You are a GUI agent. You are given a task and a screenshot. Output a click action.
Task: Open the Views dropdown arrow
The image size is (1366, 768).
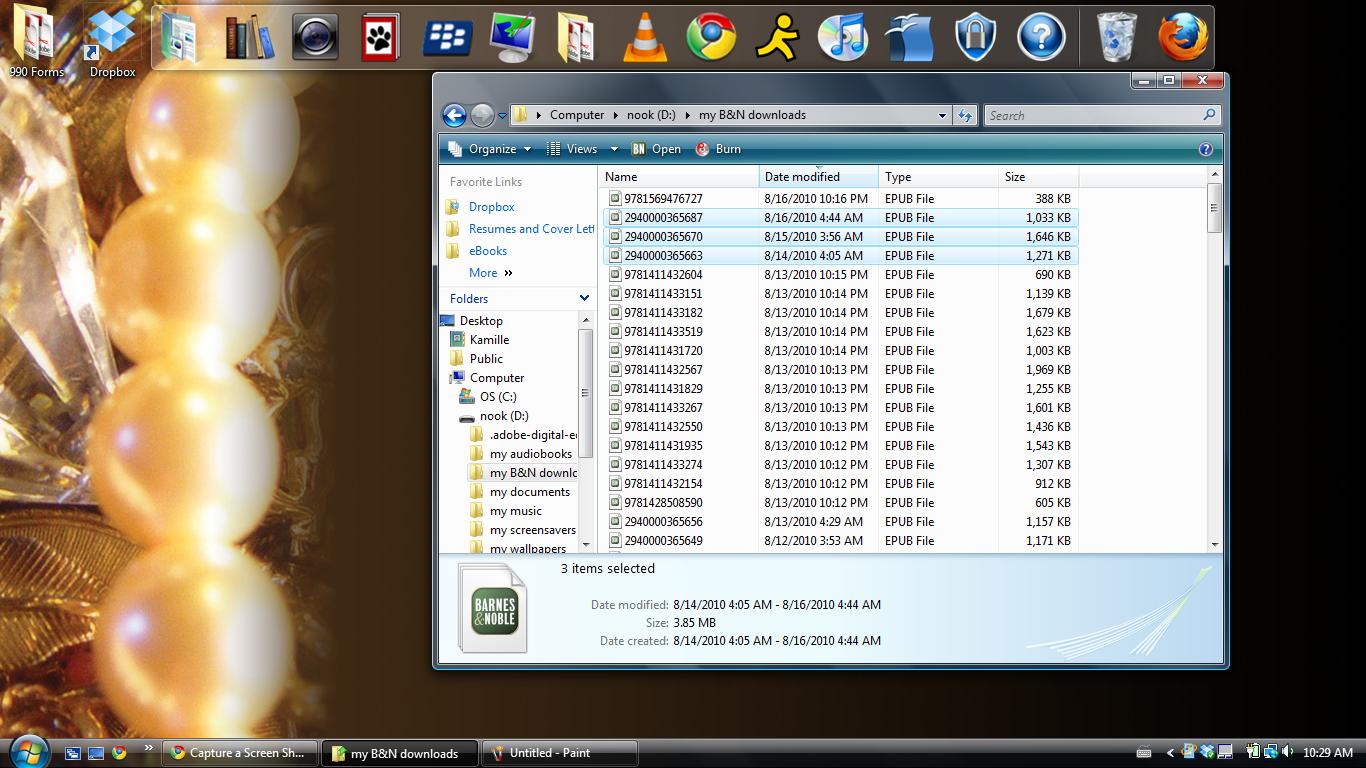(614, 149)
